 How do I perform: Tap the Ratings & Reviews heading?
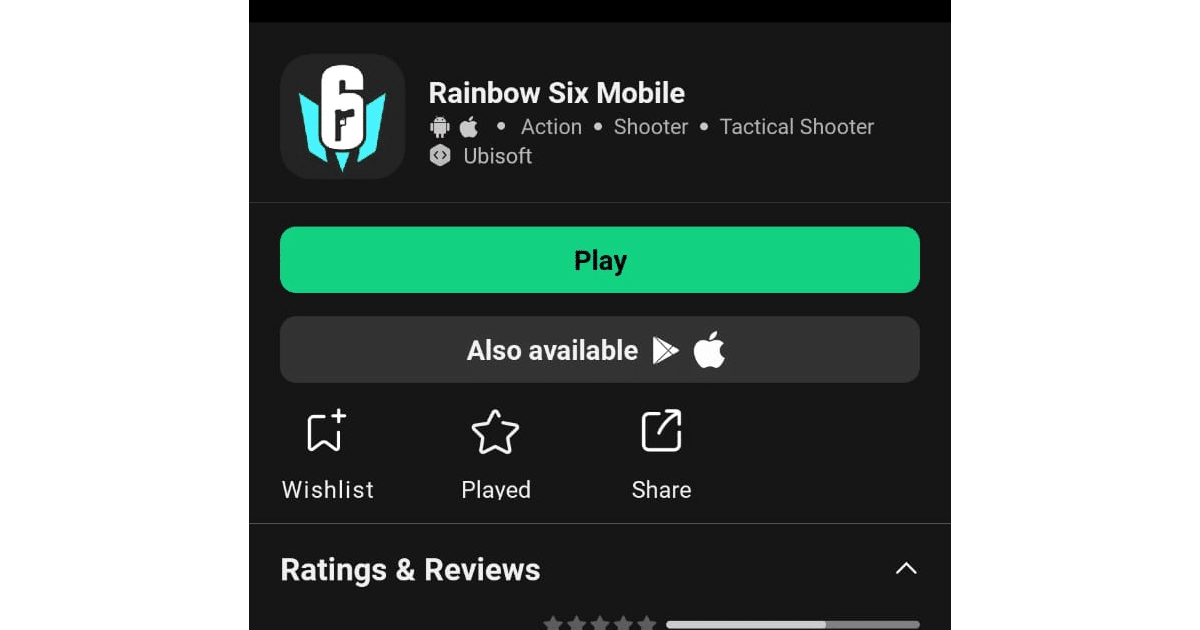coord(410,569)
